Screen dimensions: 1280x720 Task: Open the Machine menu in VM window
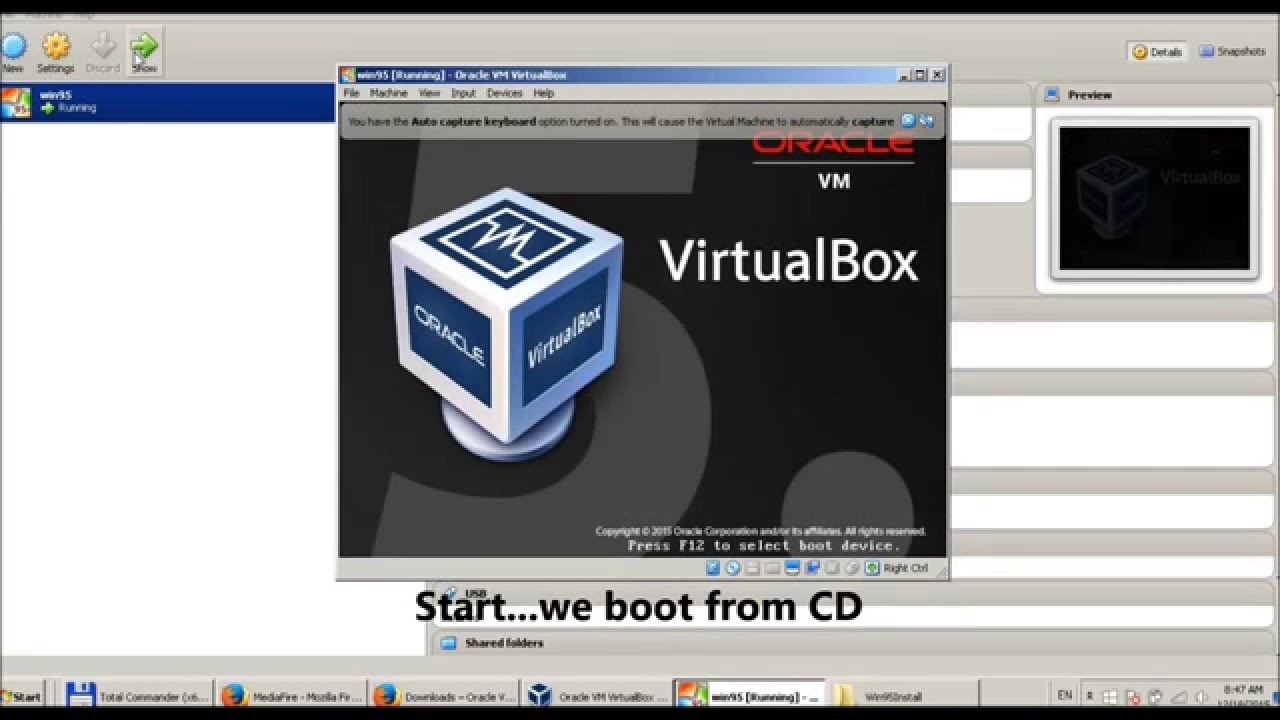pyautogui.click(x=388, y=93)
